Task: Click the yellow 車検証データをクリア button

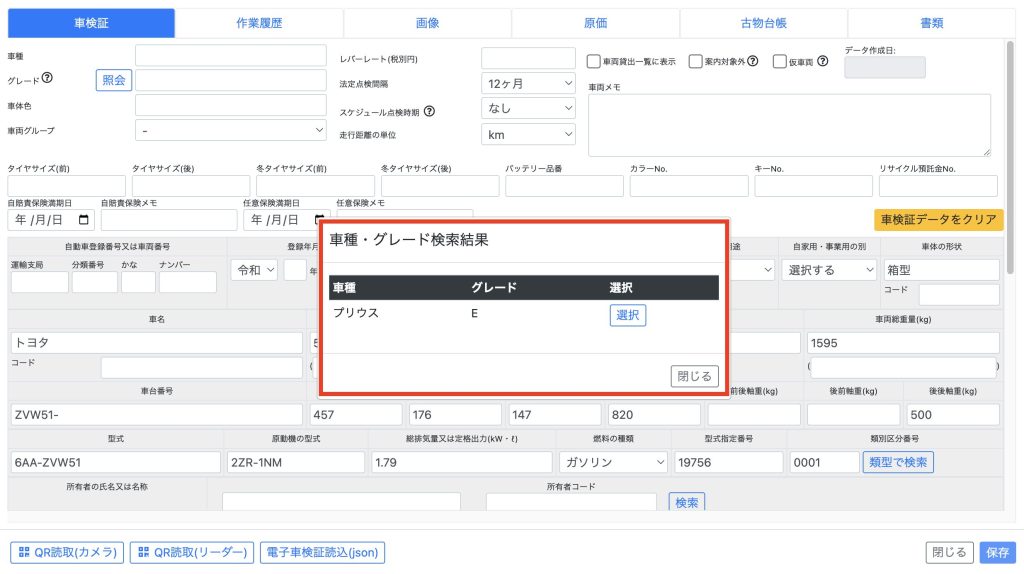Action: [x=938, y=220]
